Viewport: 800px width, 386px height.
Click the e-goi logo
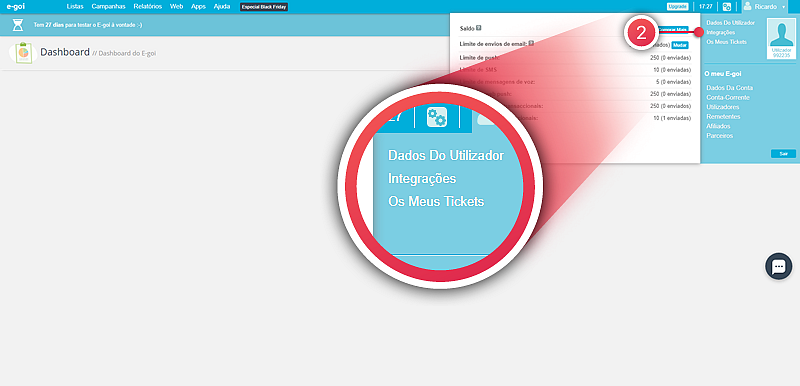(15, 7)
